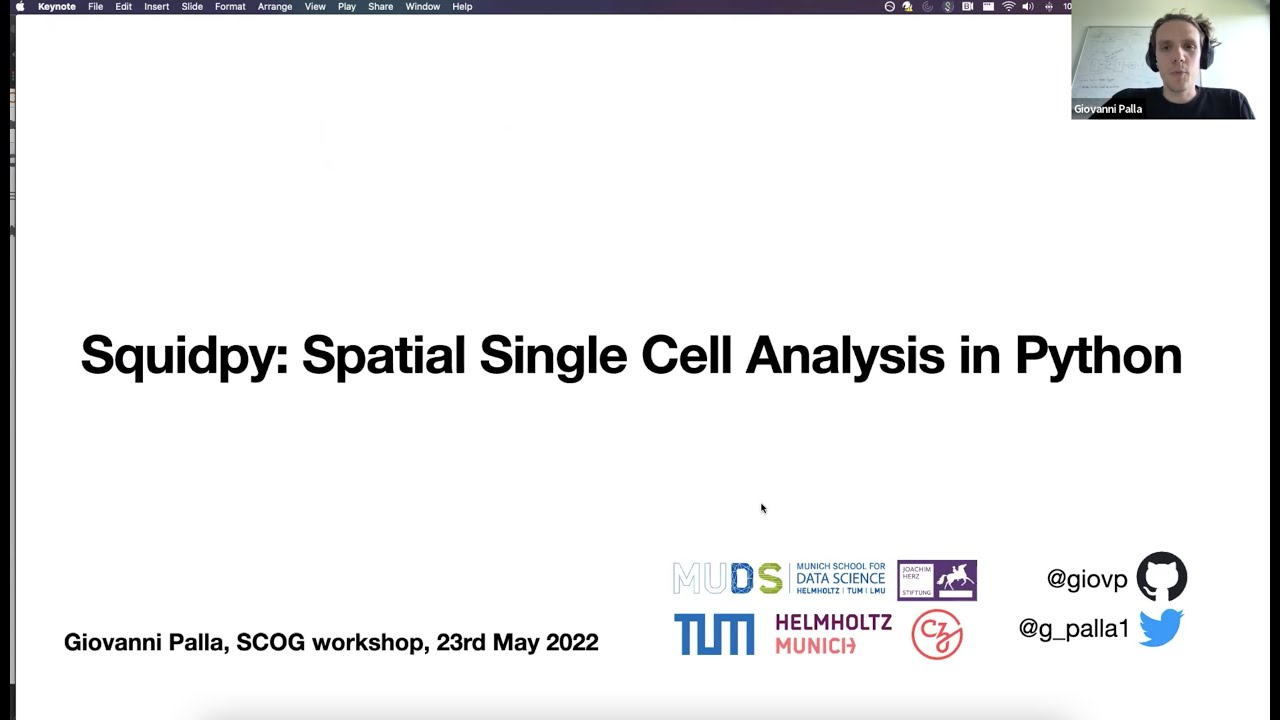Click the @g_palla1 Twitter handle
This screenshot has width=1280, height=720.
[x=1073, y=629]
